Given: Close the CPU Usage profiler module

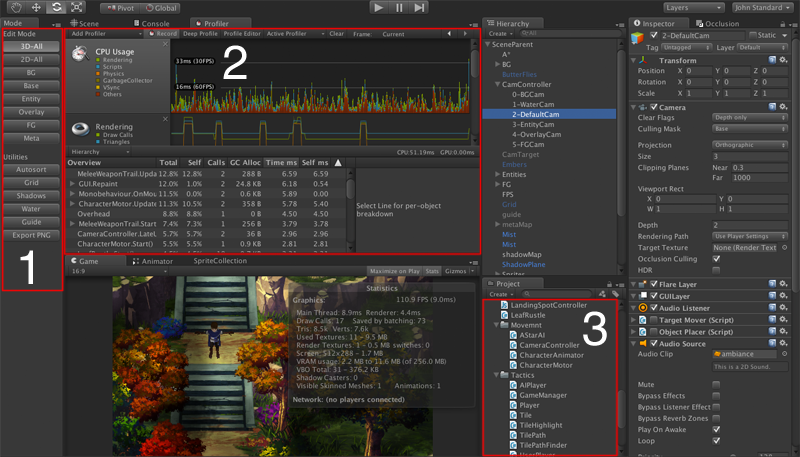Looking at the screenshot, I should click(x=165, y=44).
